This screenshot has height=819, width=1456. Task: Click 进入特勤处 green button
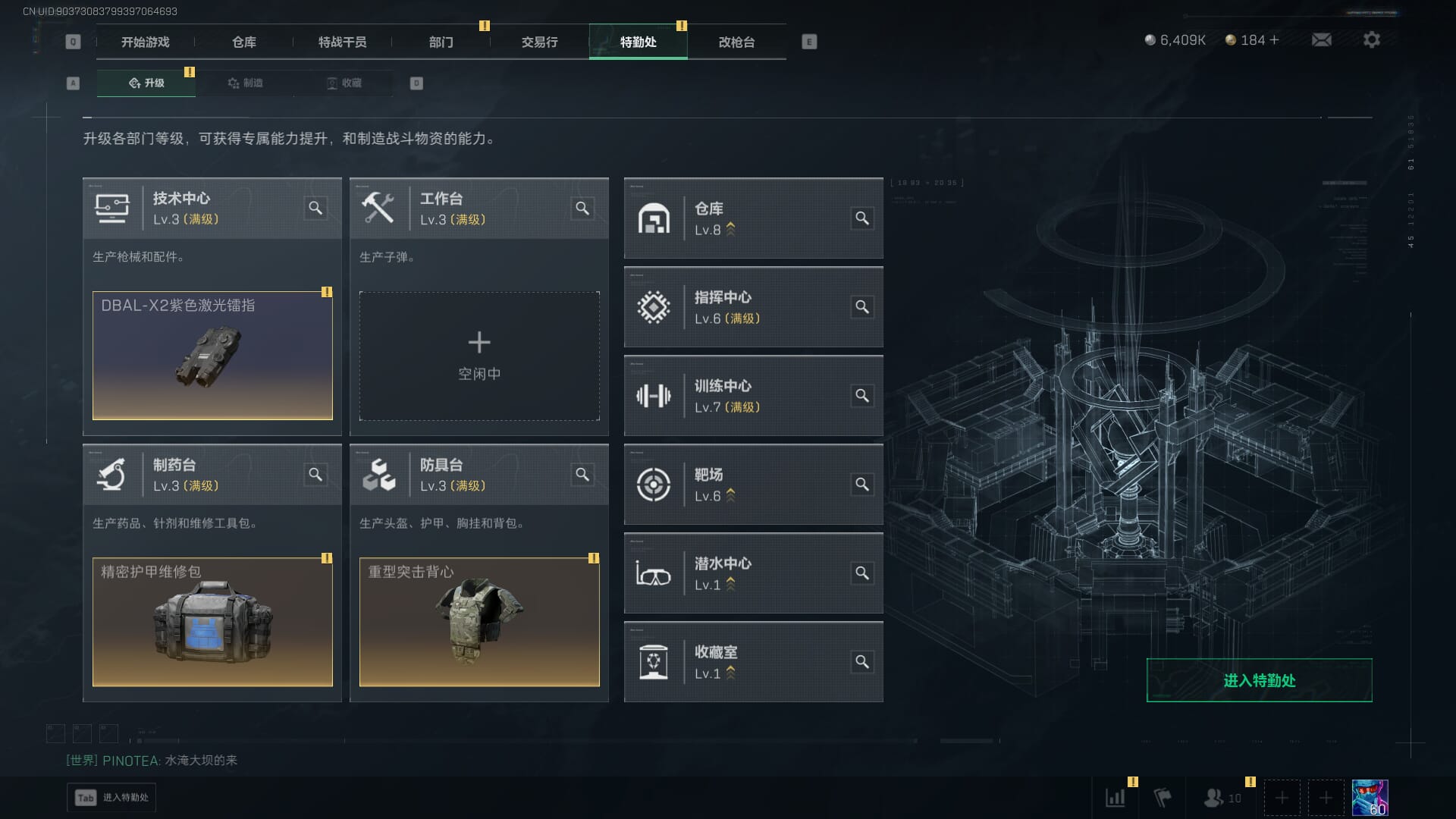pos(1259,680)
